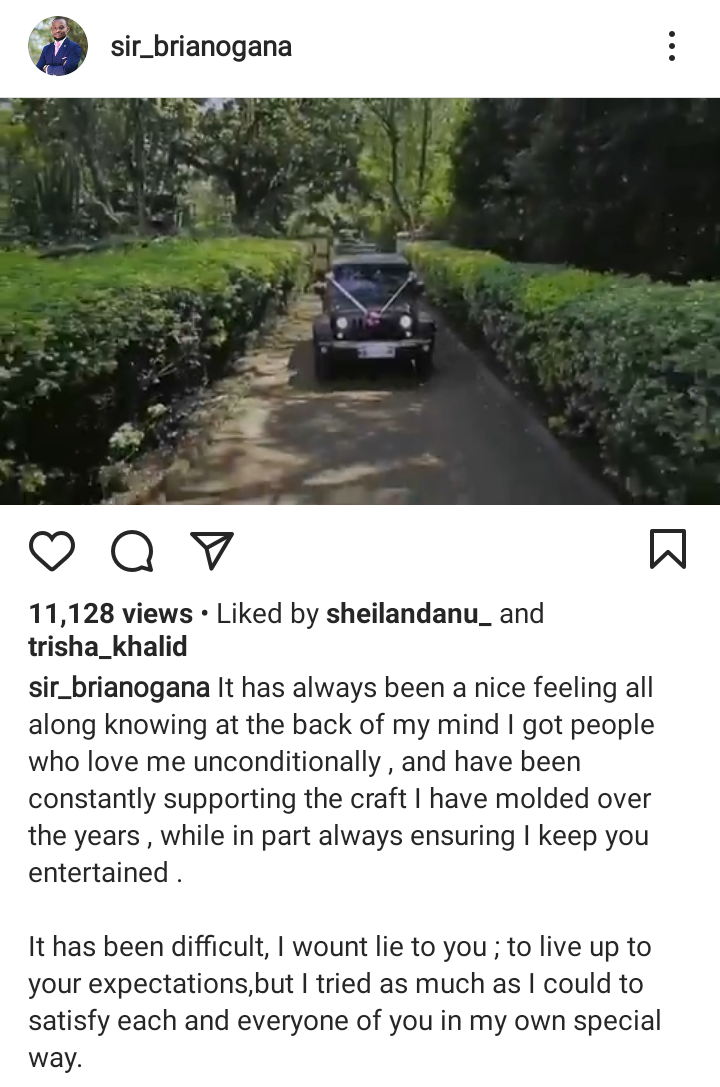Click the "Liked by" text
The width and height of the screenshot is (720, 1087).
(x=267, y=614)
